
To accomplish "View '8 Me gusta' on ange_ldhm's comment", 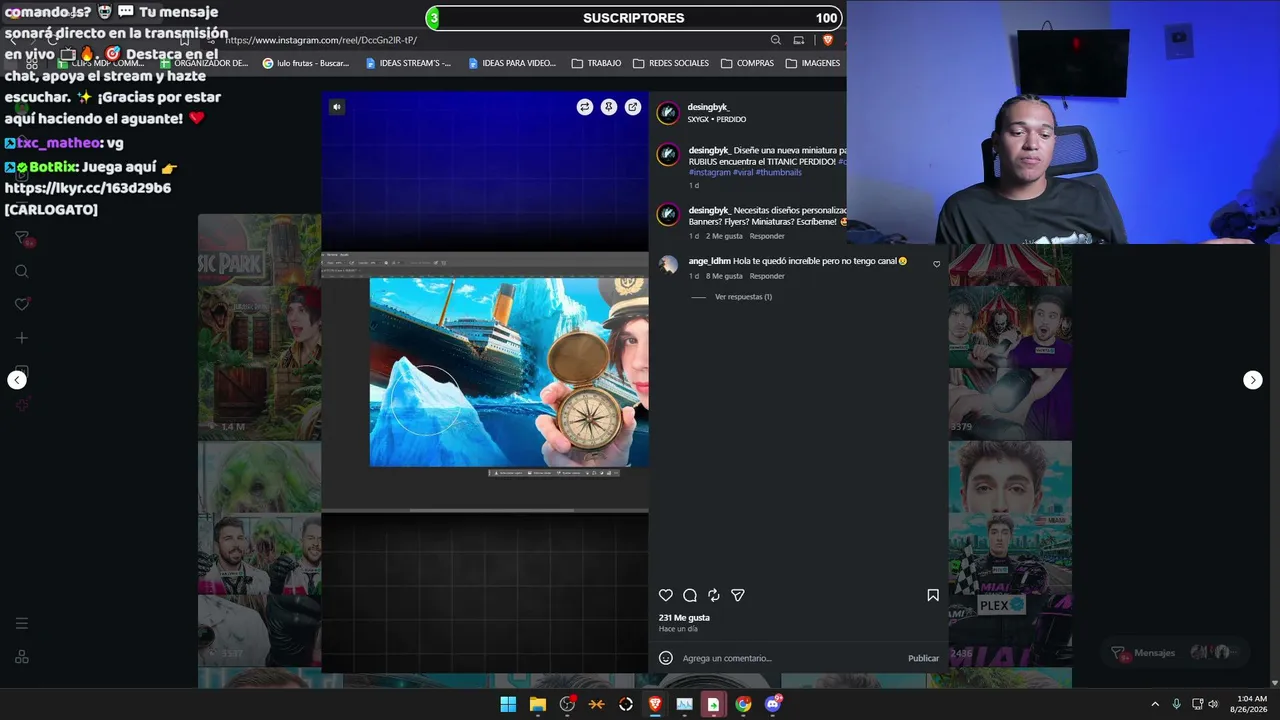I will [724, 276].
